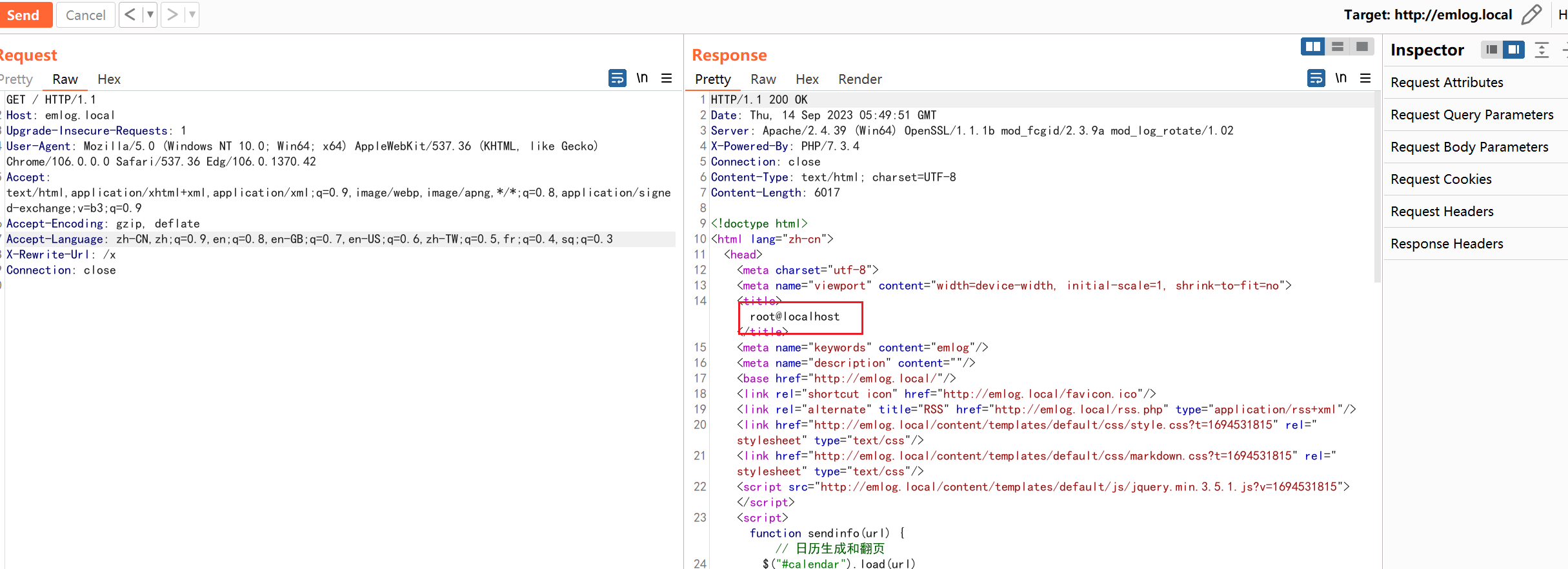Toggle word wrap in Request editor
Image resolution: width=1568 pixels, height=569 pixels.
[617, 79]
